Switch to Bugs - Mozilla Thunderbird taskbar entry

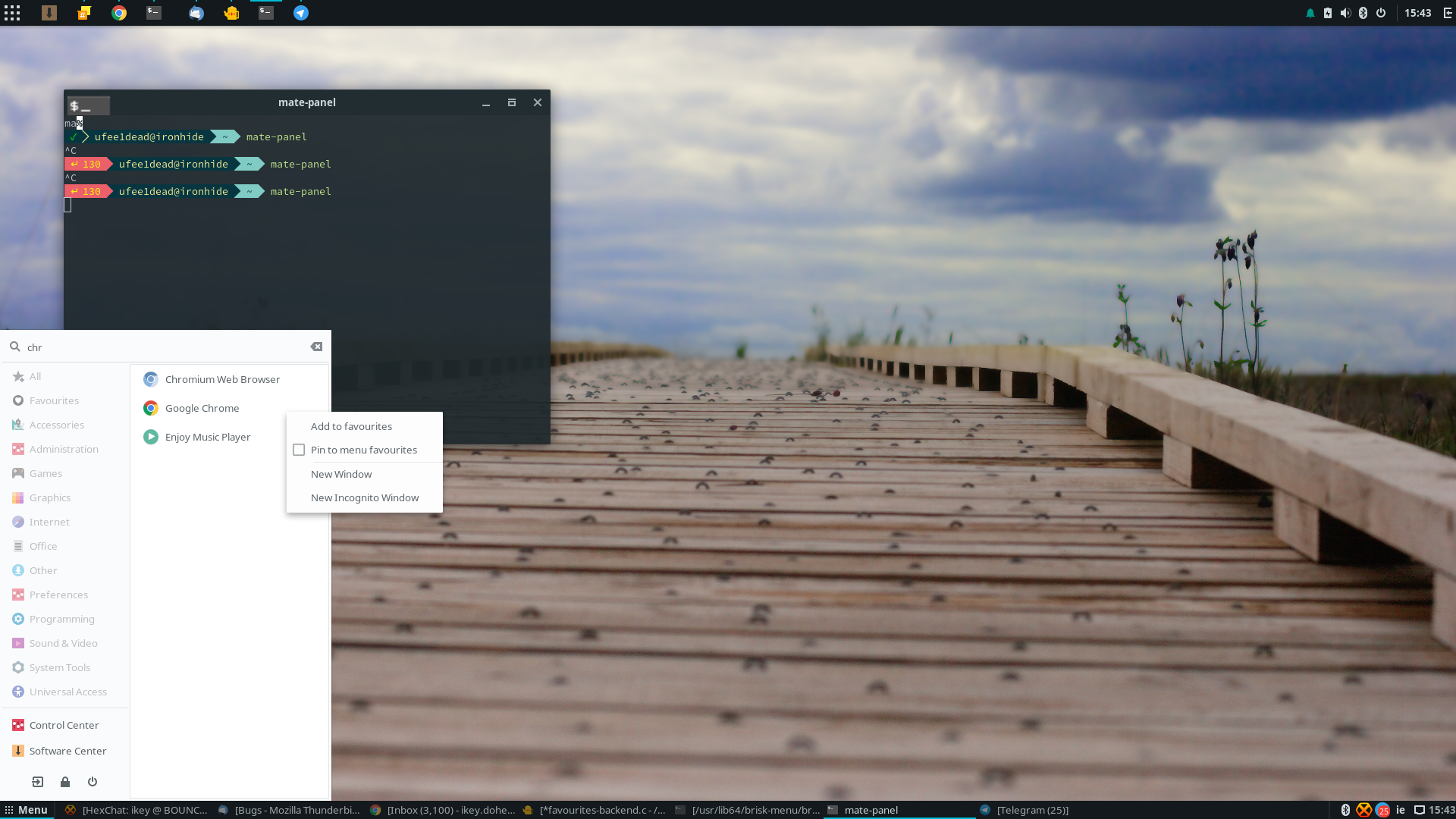coord(289,810)
